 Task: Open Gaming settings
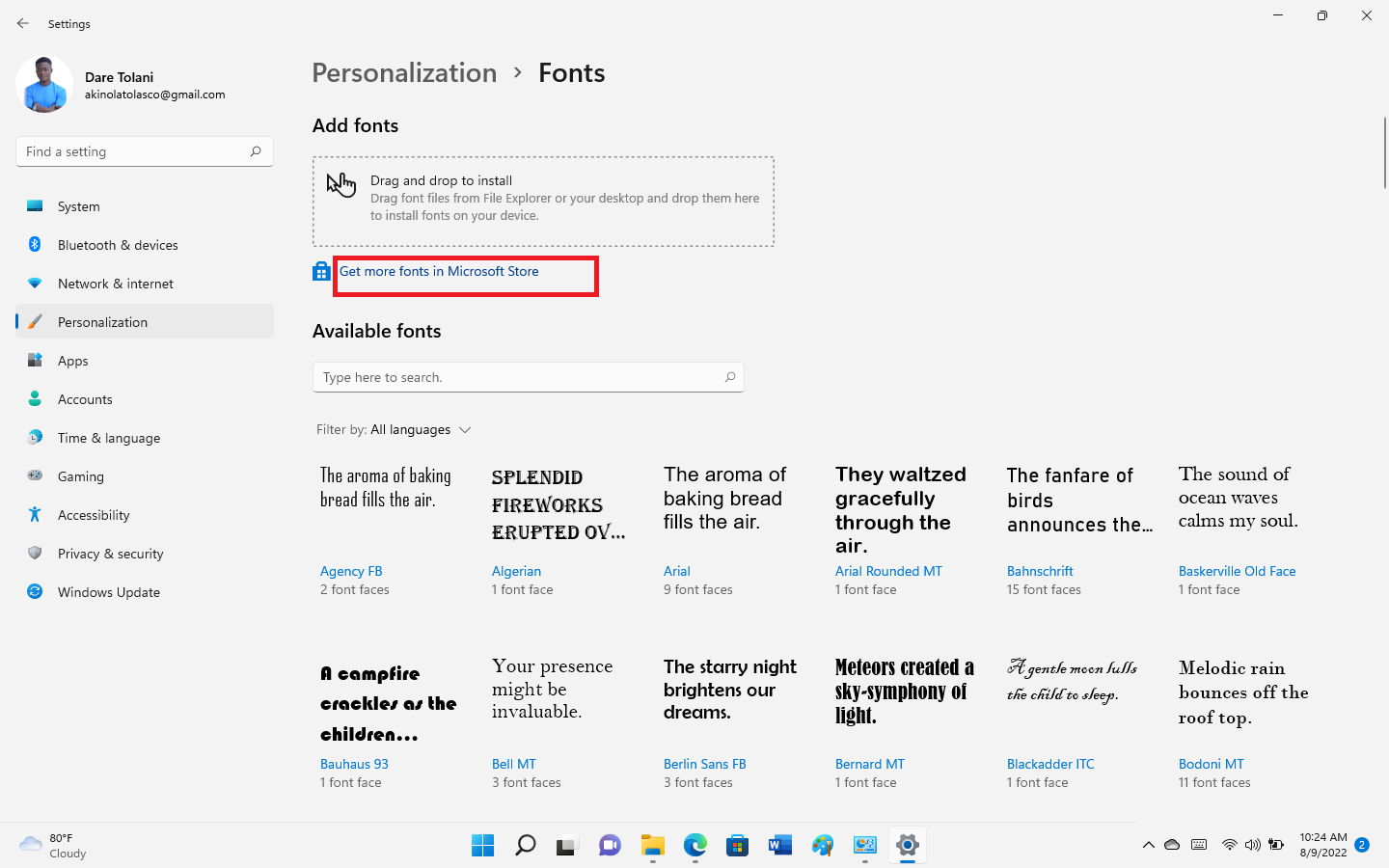click(x=145, y=476)
